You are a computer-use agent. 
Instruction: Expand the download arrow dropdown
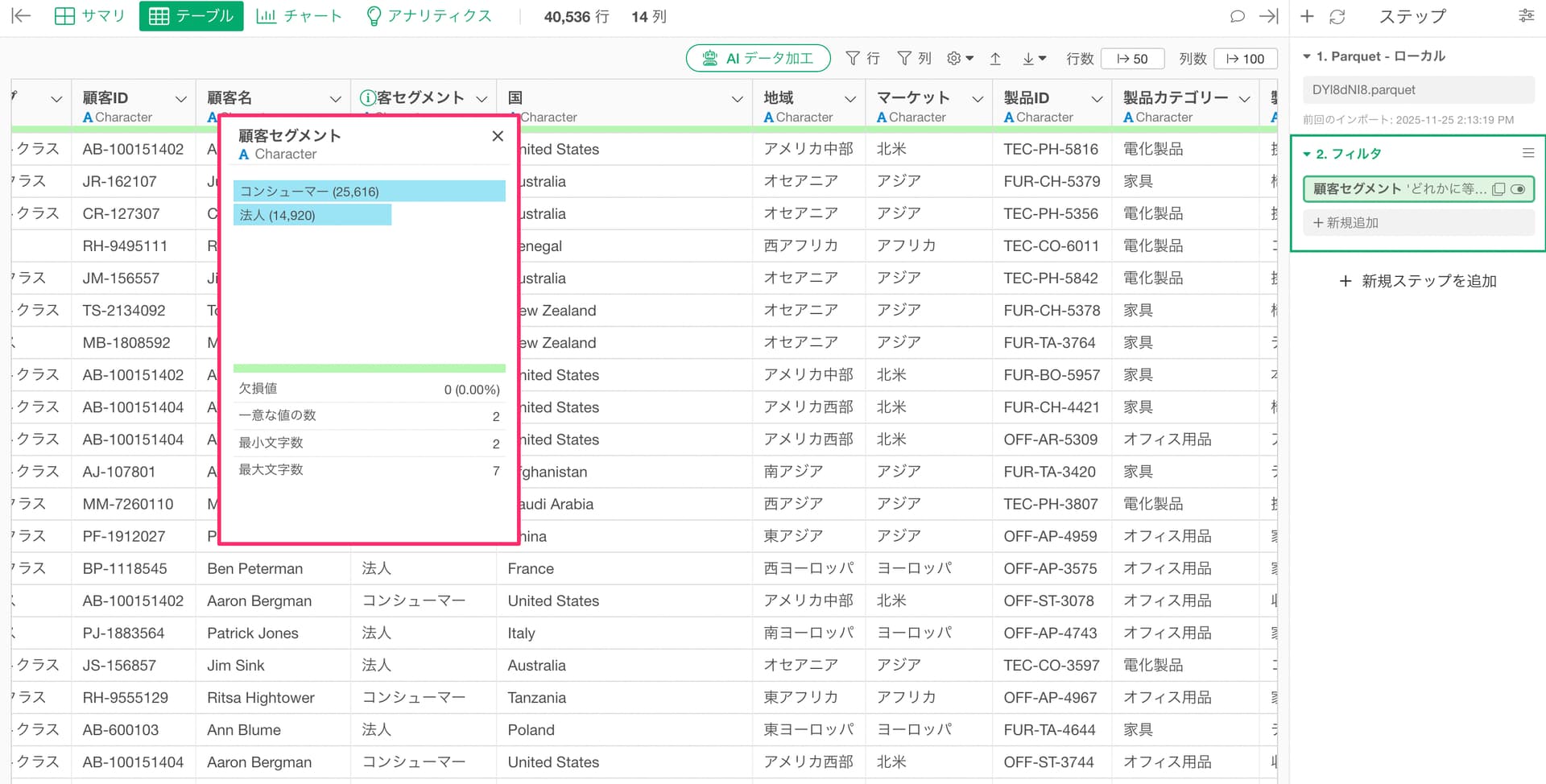click(1034, 59)
